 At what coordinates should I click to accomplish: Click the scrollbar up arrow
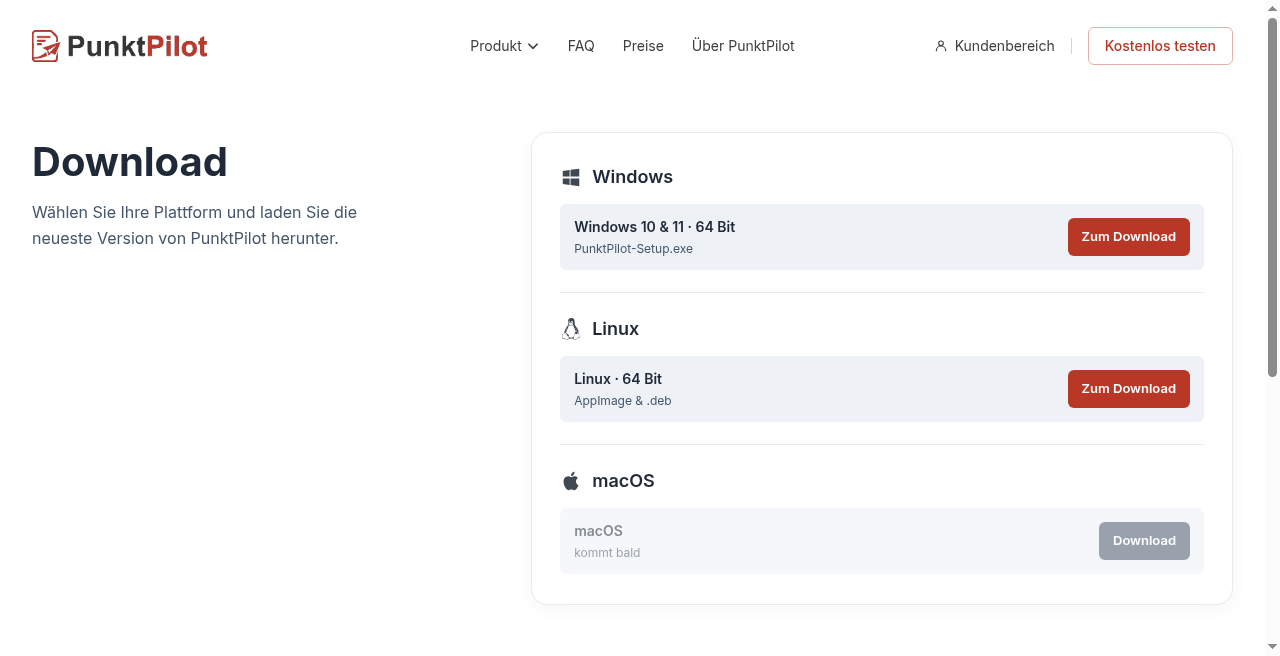[x=1273, y=8]
